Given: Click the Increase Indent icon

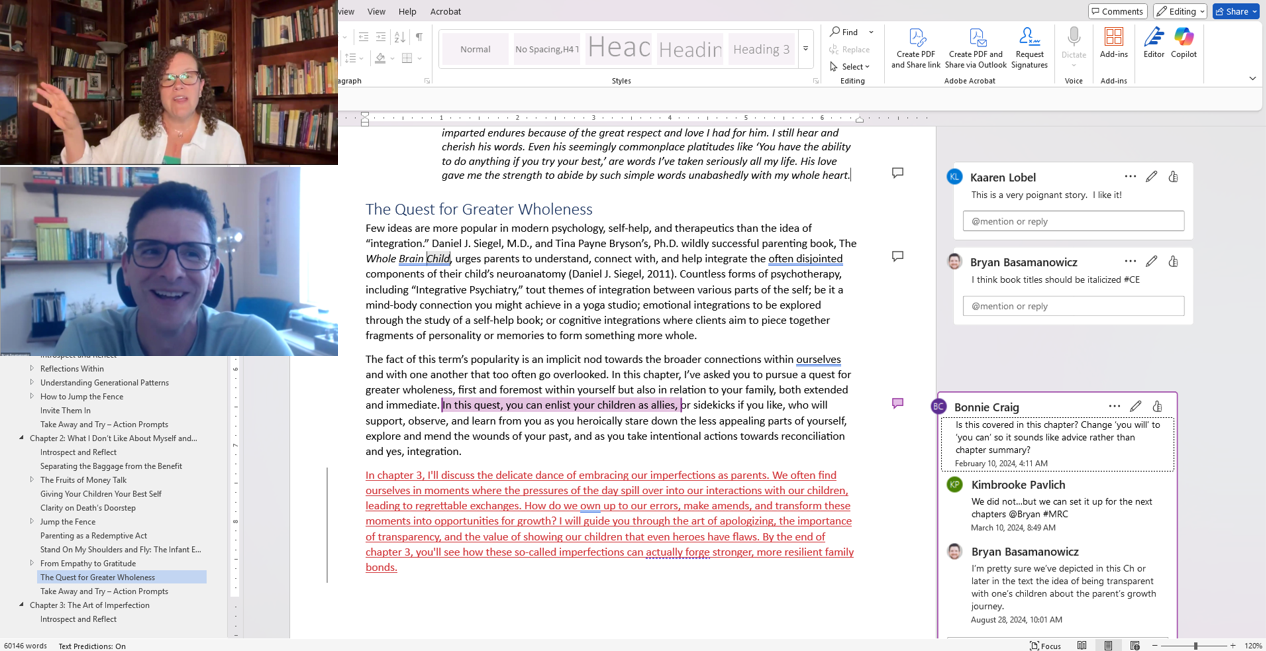Looking at the screenshot, I should tap(381, 37).
